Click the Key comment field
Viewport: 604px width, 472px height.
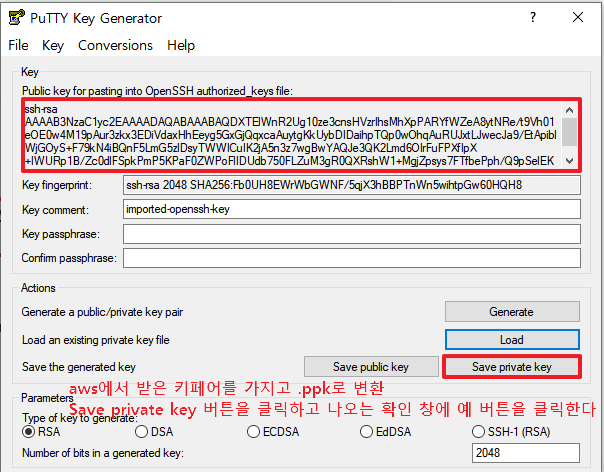point(352,209)
